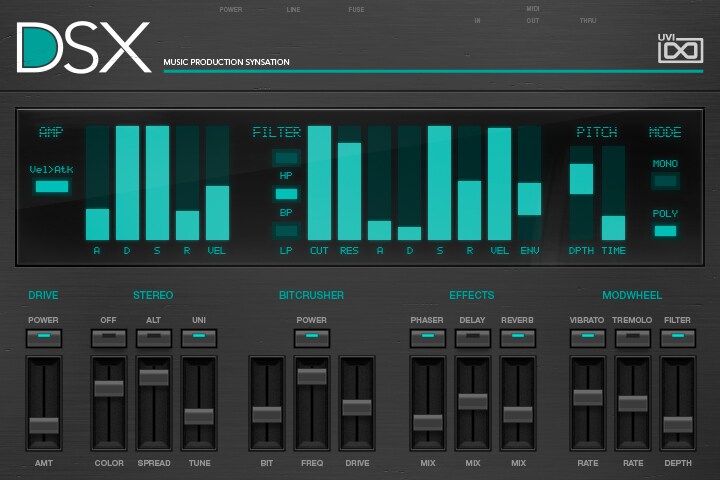Set stereo mode to UNI
Viewport: 720px width, 480px height.
tap(199, 339)
